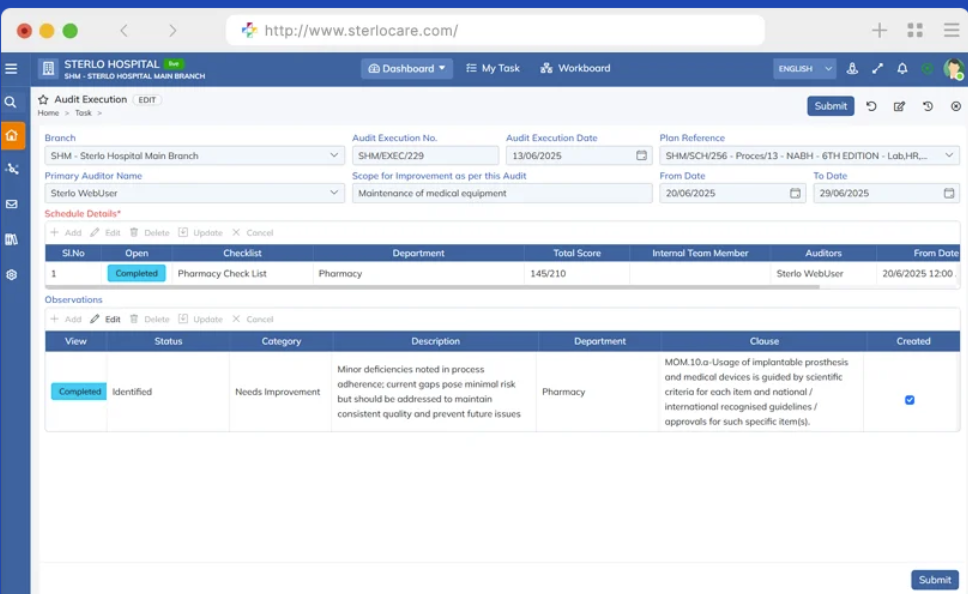Open the notification bell

[901, 68]
